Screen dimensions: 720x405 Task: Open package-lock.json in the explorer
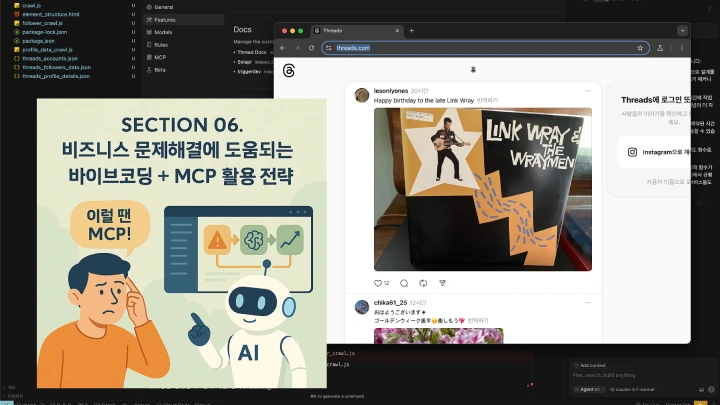(x=45, y=32)
